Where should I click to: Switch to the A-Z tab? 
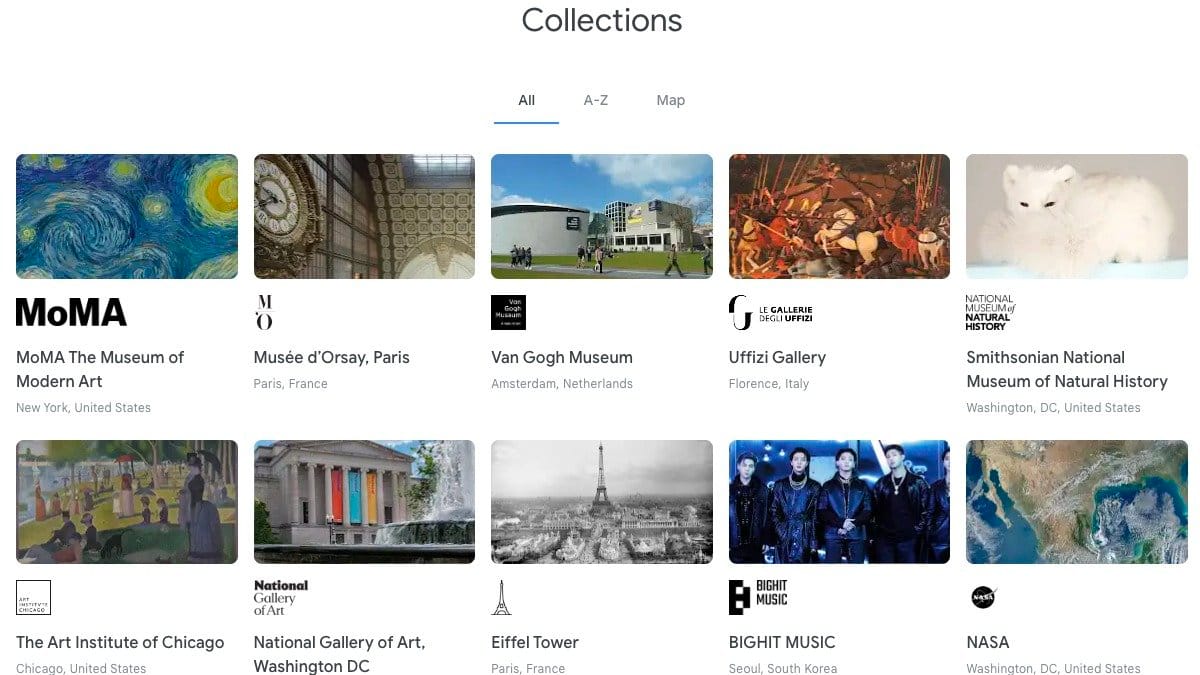tap(596, 100)
